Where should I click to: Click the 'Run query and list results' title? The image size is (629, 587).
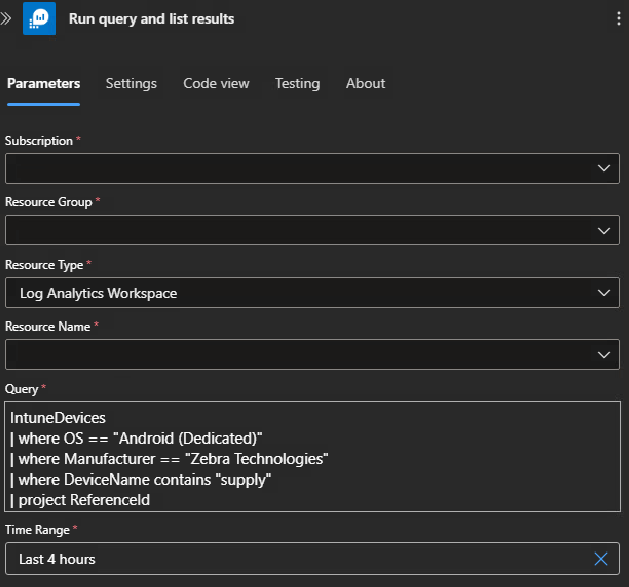pyautogui.click(x=151, y=19)
